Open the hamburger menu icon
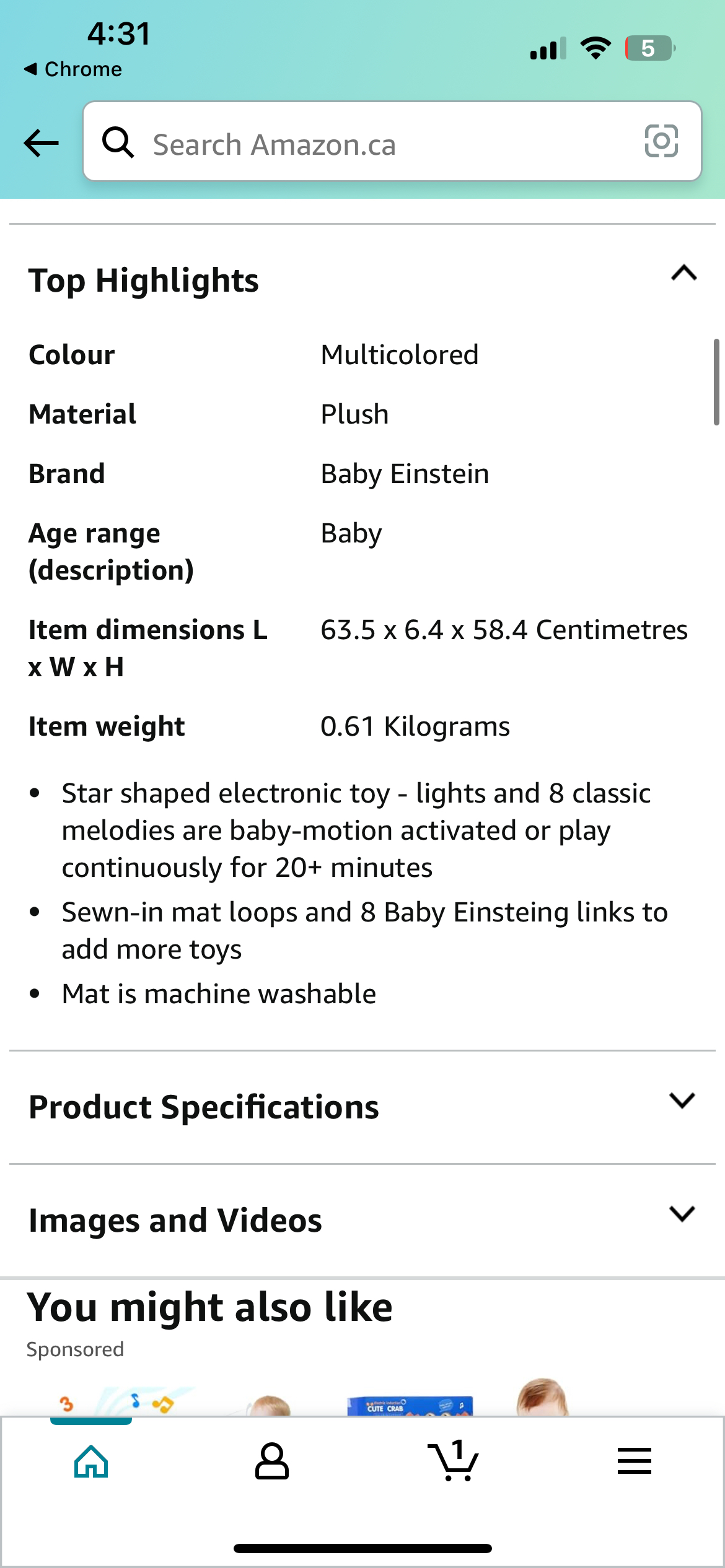Image resolution: width=725 pixels, height=1568 pixels. click(x=634, y=1461)
